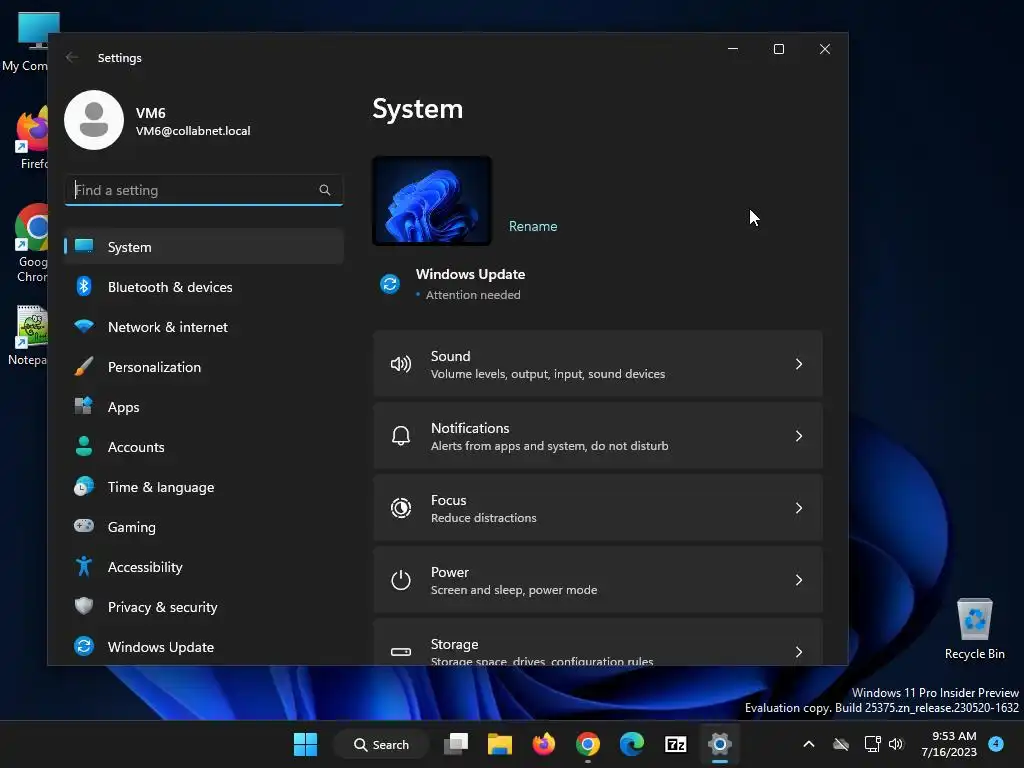Click the search magnifier in Find a setting

coord(325,190)
